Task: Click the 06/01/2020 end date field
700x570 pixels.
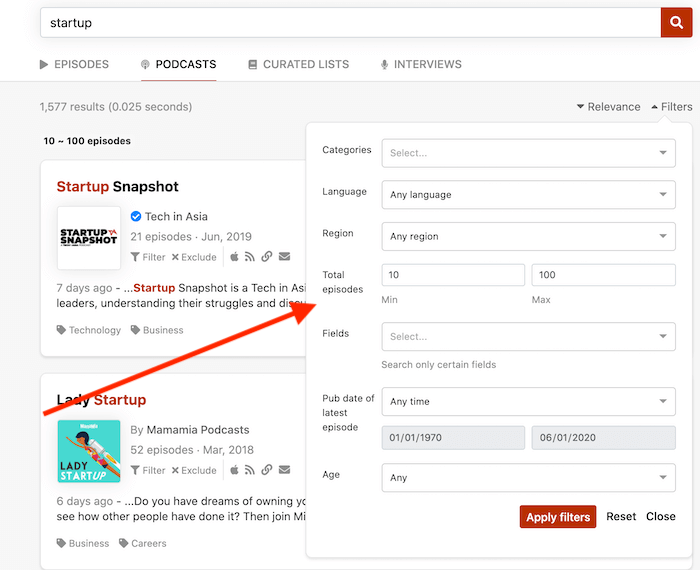Action: (x=603, y=437)
